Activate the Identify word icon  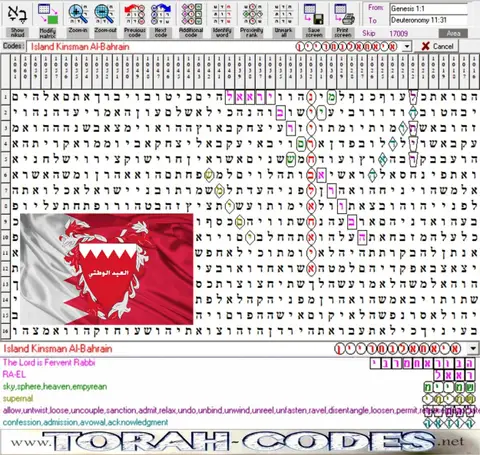[222, 14]
